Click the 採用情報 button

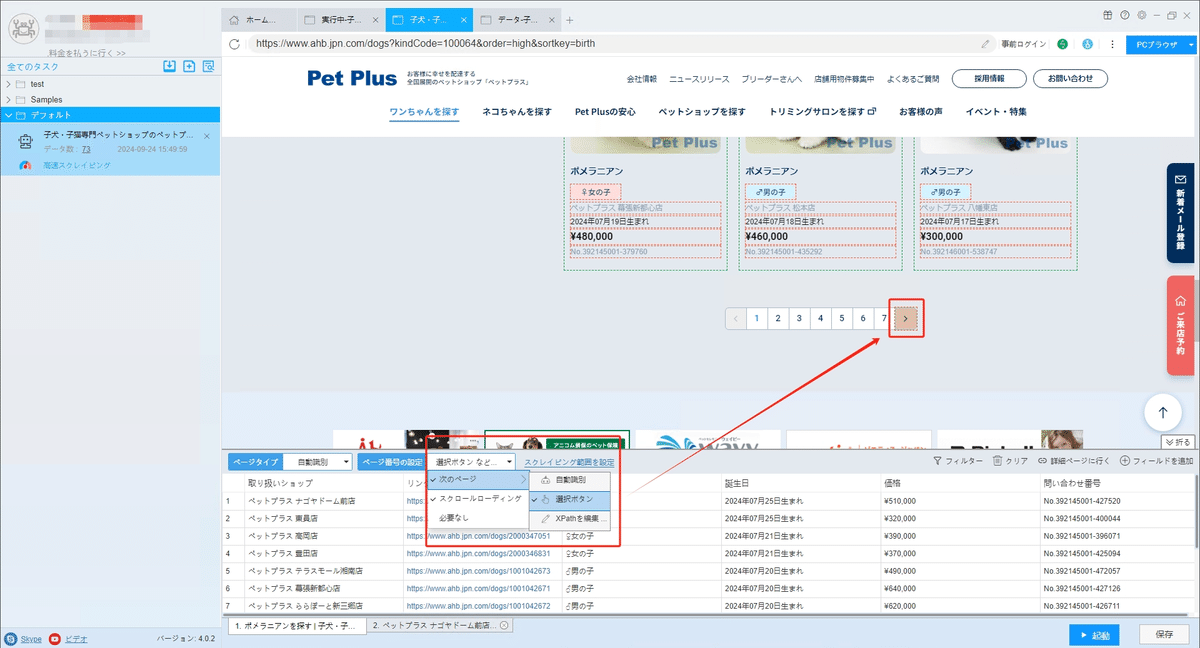pyautogui.click(x=987, y=78)
